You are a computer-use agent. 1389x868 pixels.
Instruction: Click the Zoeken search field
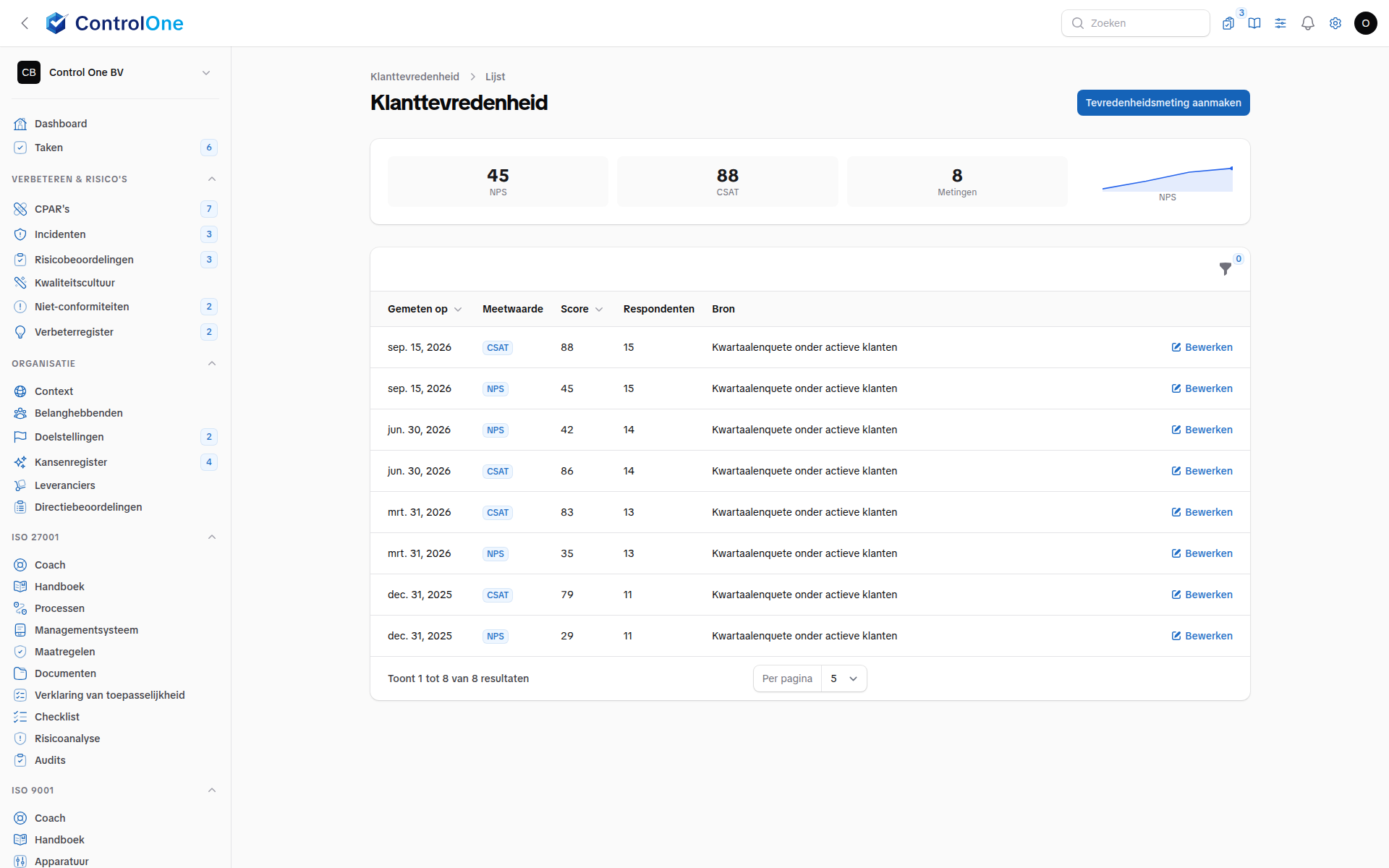[x=1135, y=23]
